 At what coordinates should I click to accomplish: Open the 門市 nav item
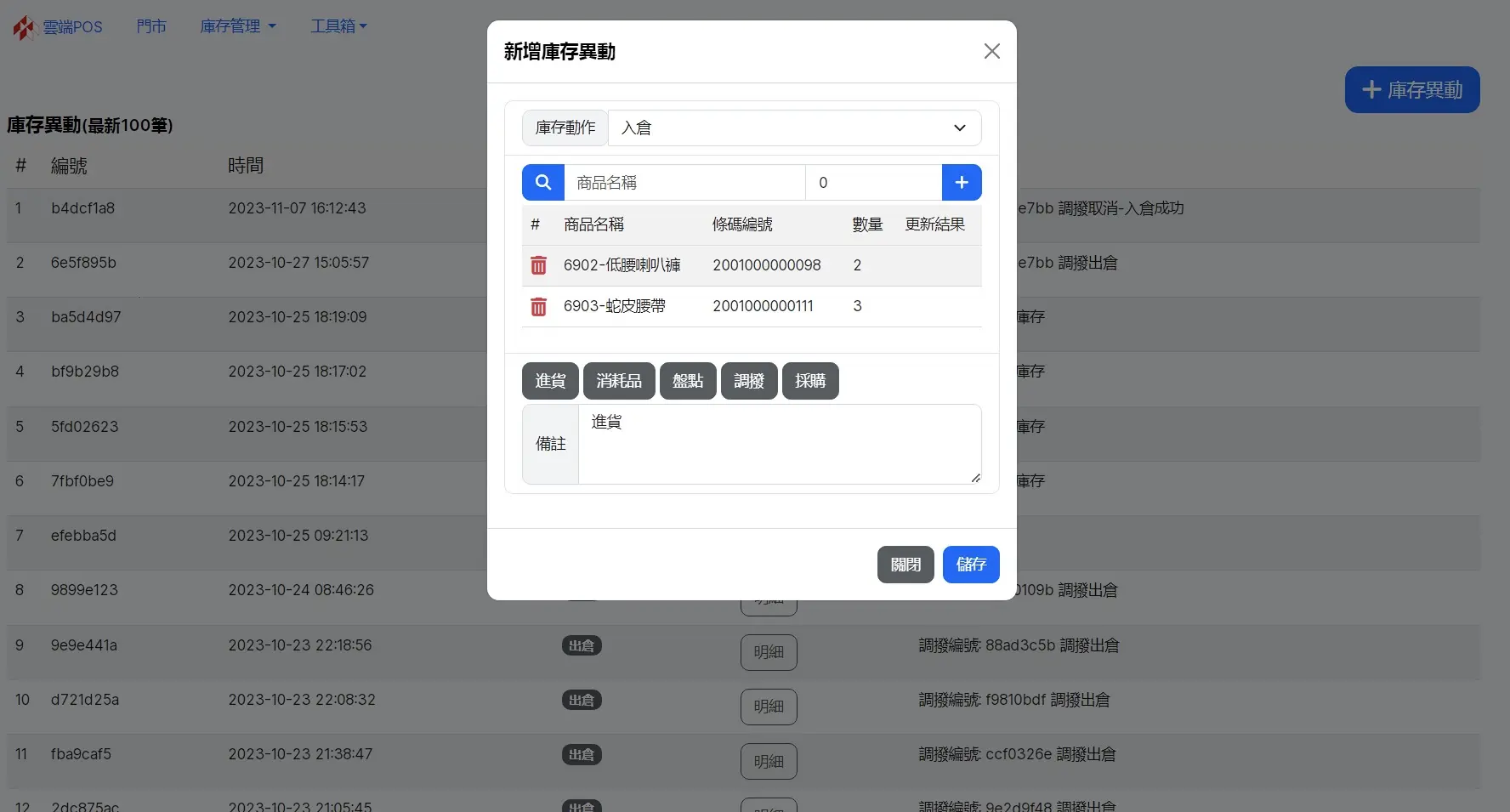pos(151,26)
